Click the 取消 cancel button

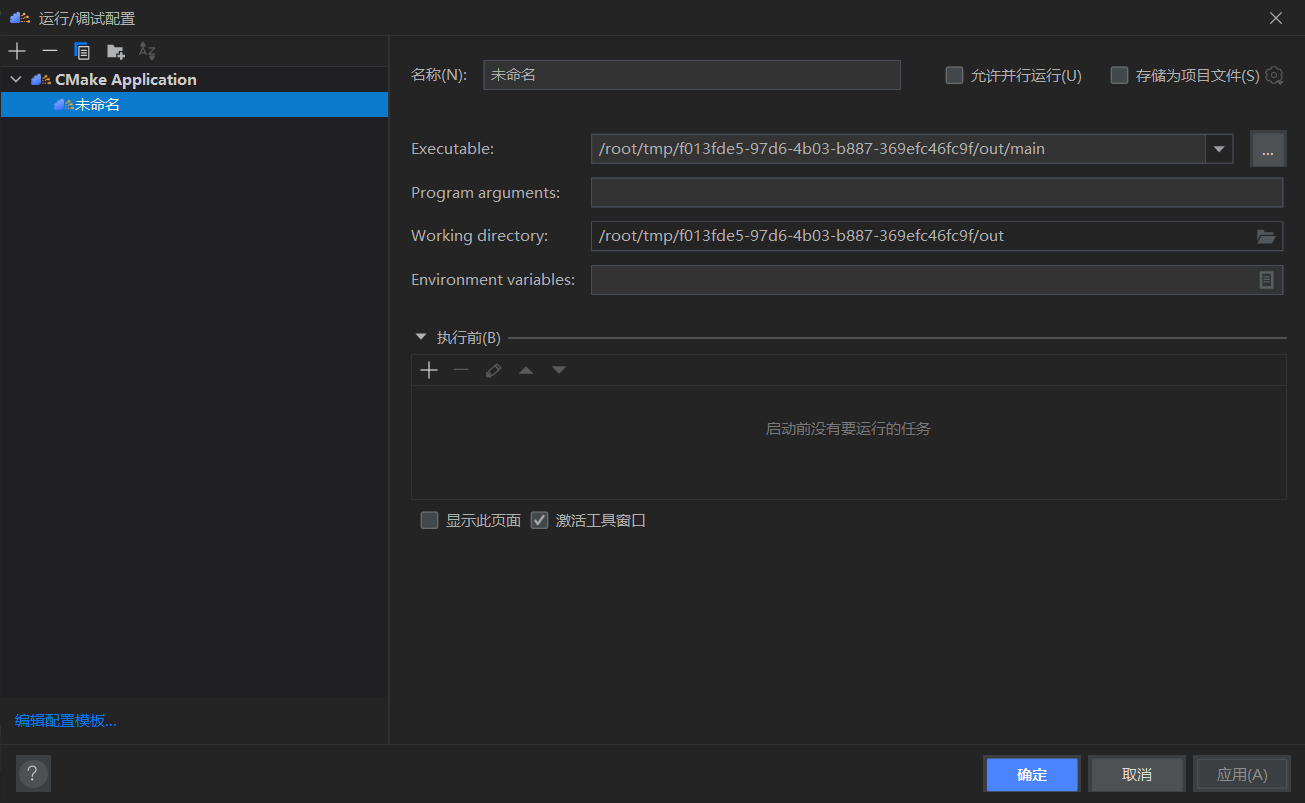coord(1137,774)
